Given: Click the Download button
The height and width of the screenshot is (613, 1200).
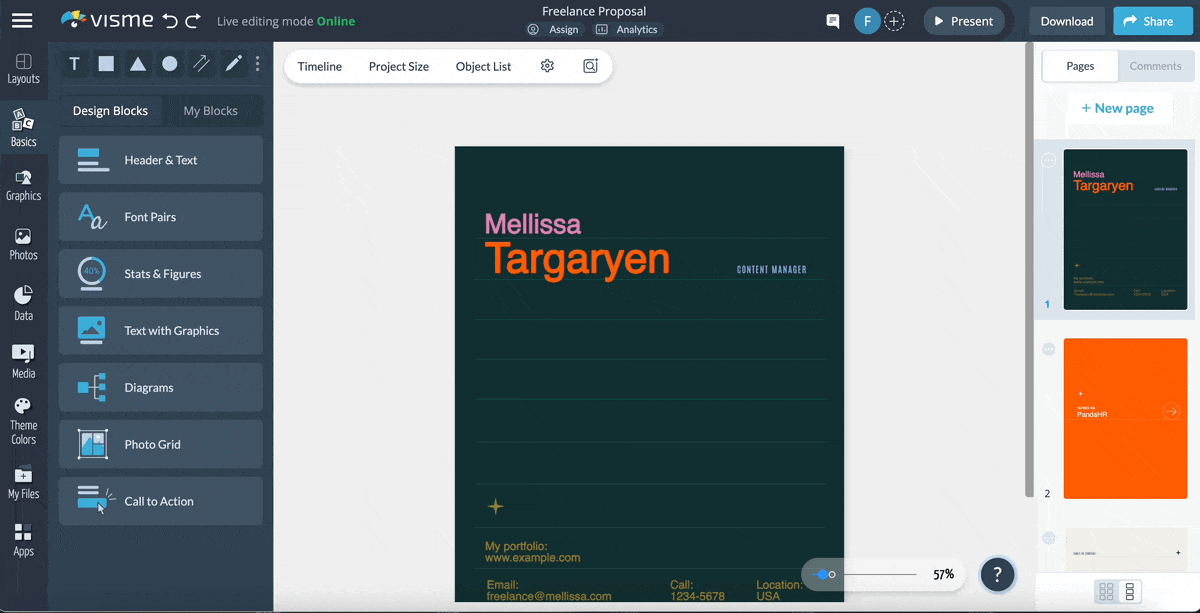Looking at the screenshot, I should (x=1066, y=21).
